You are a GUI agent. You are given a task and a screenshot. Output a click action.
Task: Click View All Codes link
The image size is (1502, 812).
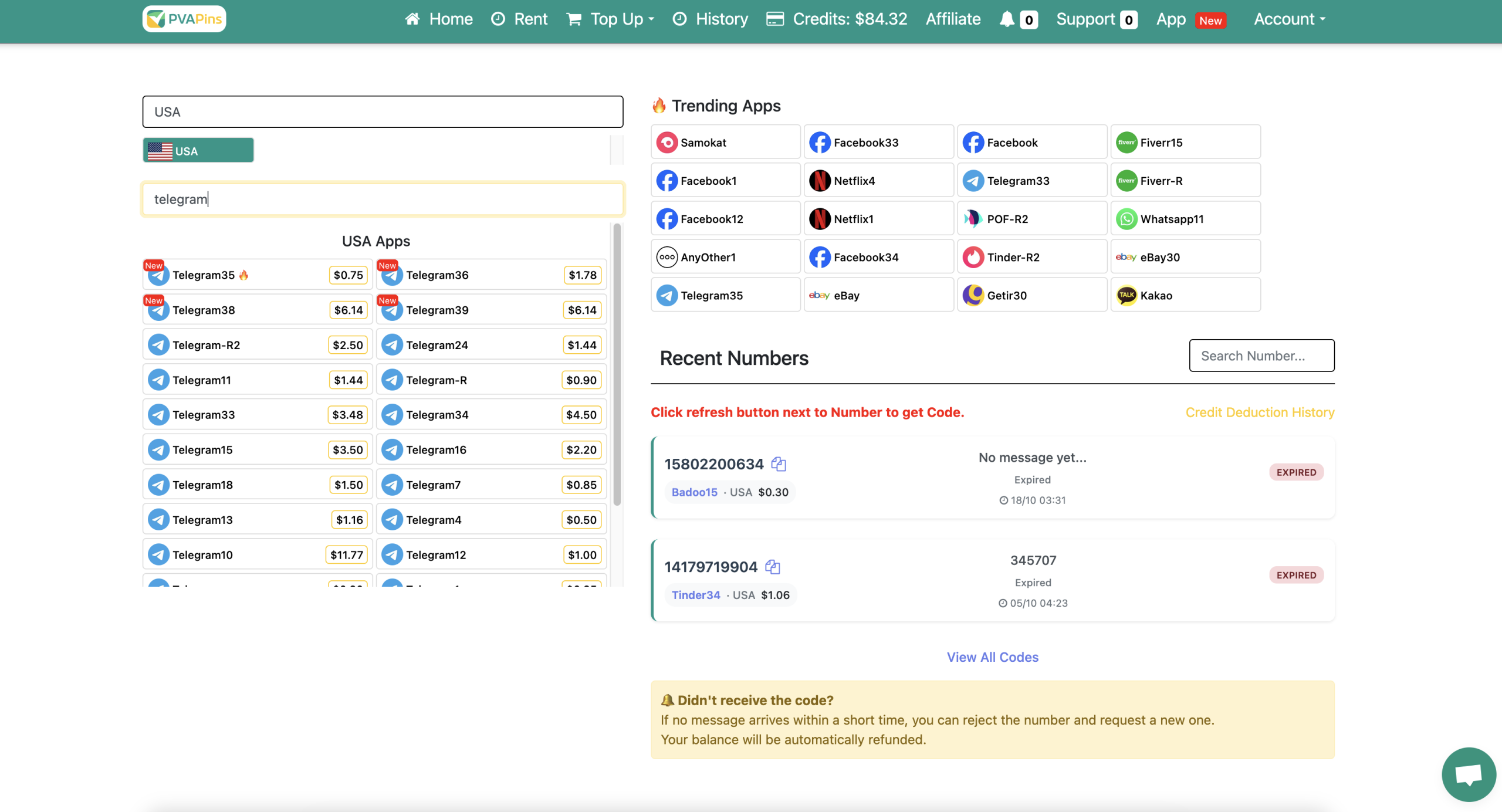[992, 657]
